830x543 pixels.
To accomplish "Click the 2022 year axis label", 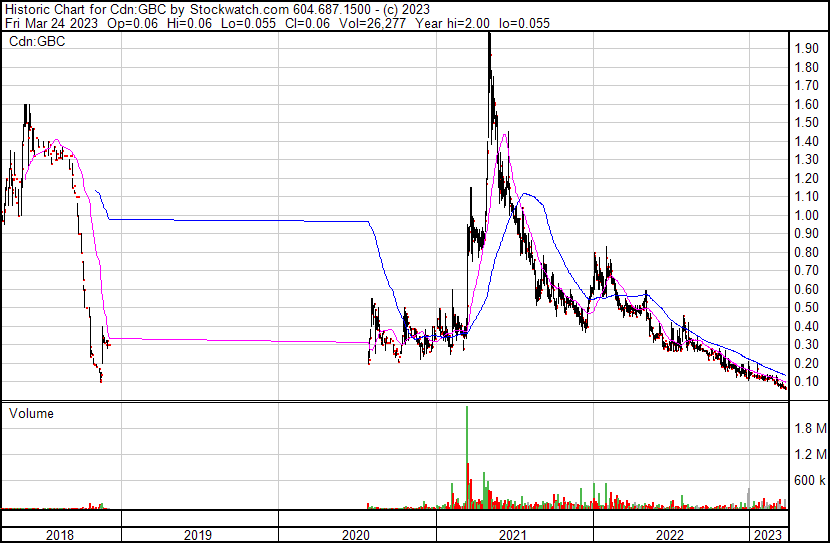I will [671, 535].
